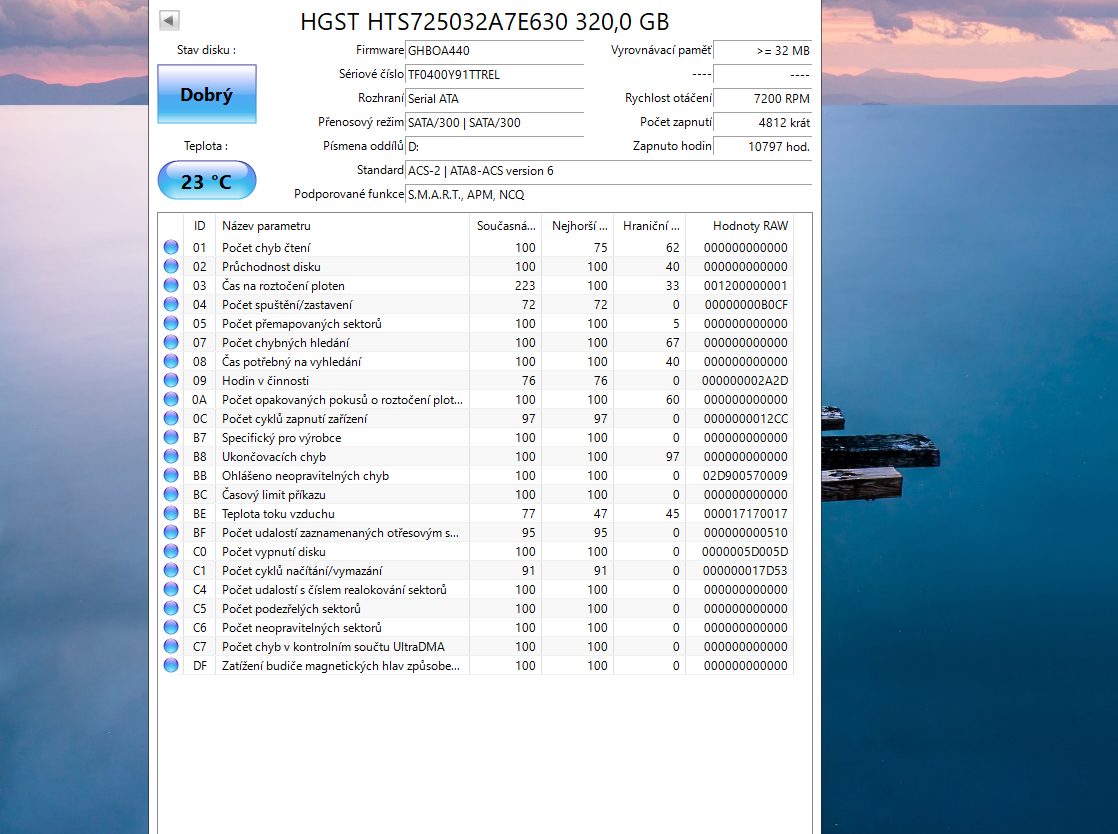Click the 23 °C temperature gauge
Viewport: 1118px width, 834px height.
point(206,180)
